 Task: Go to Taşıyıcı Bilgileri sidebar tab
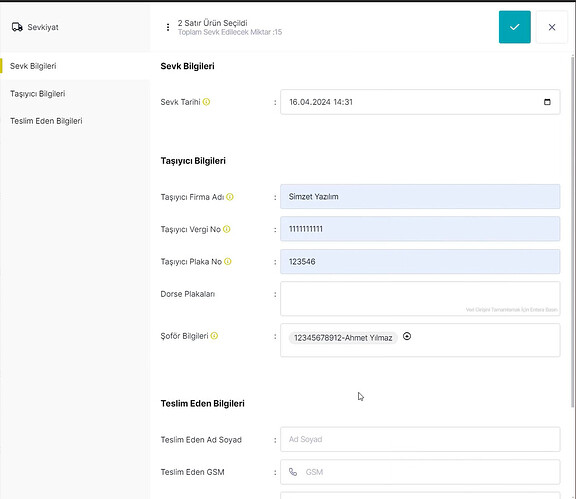37,94
